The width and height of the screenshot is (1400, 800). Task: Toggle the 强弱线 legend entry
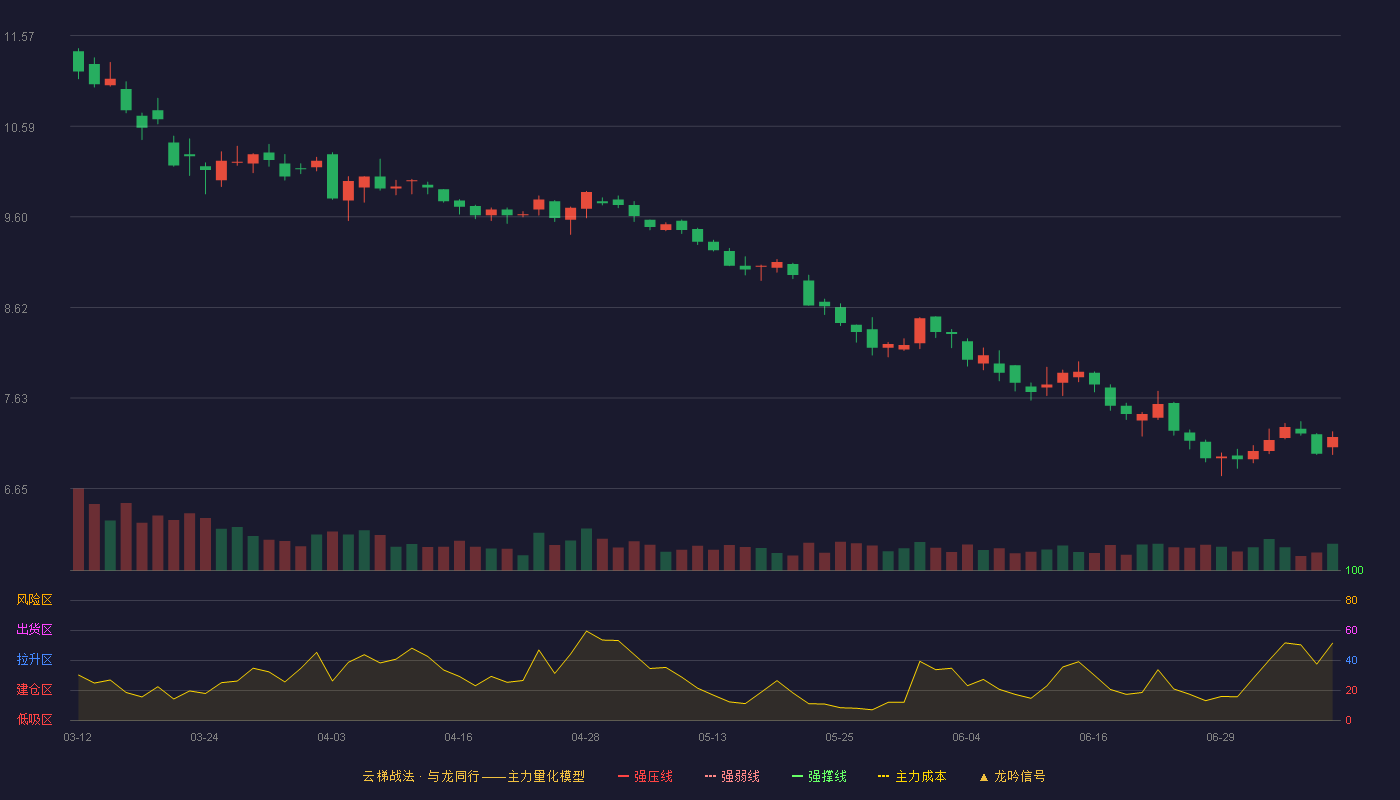click(x=732, y=776)
